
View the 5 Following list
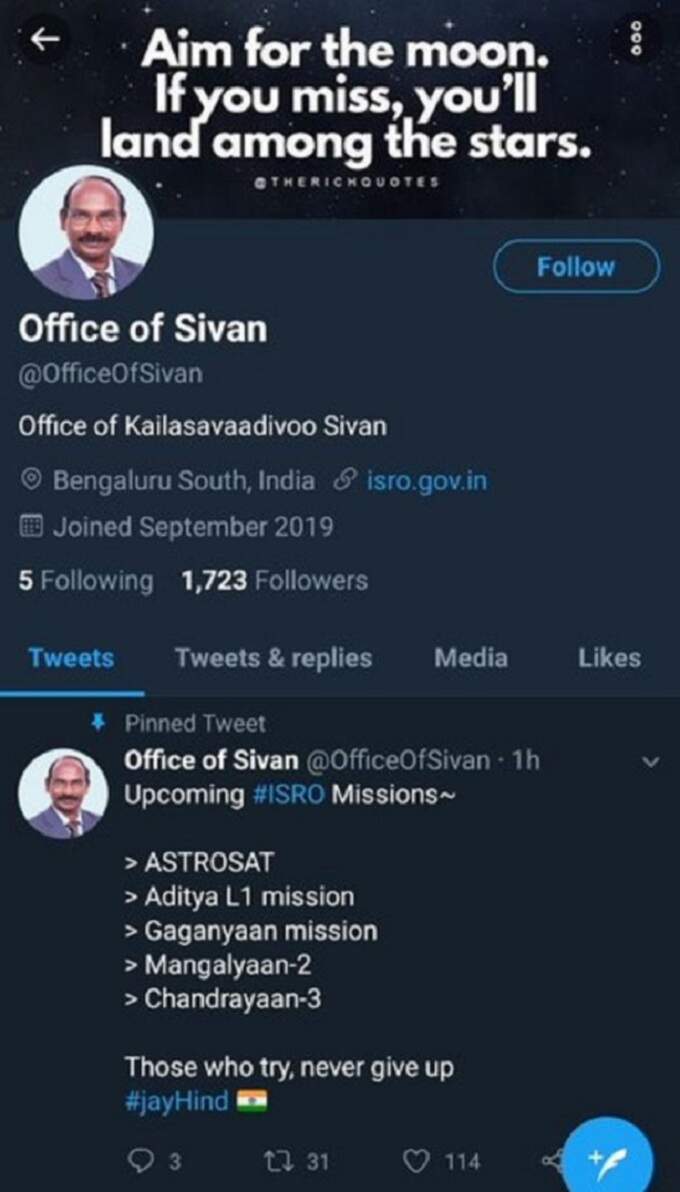coord(86,581)
